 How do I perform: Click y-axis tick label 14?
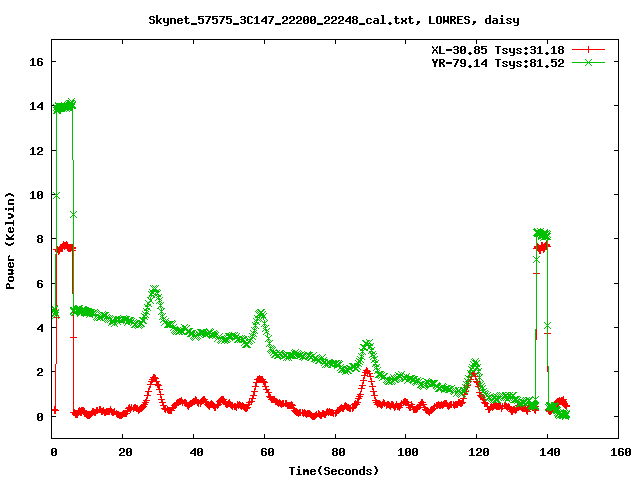pos(36,106)
